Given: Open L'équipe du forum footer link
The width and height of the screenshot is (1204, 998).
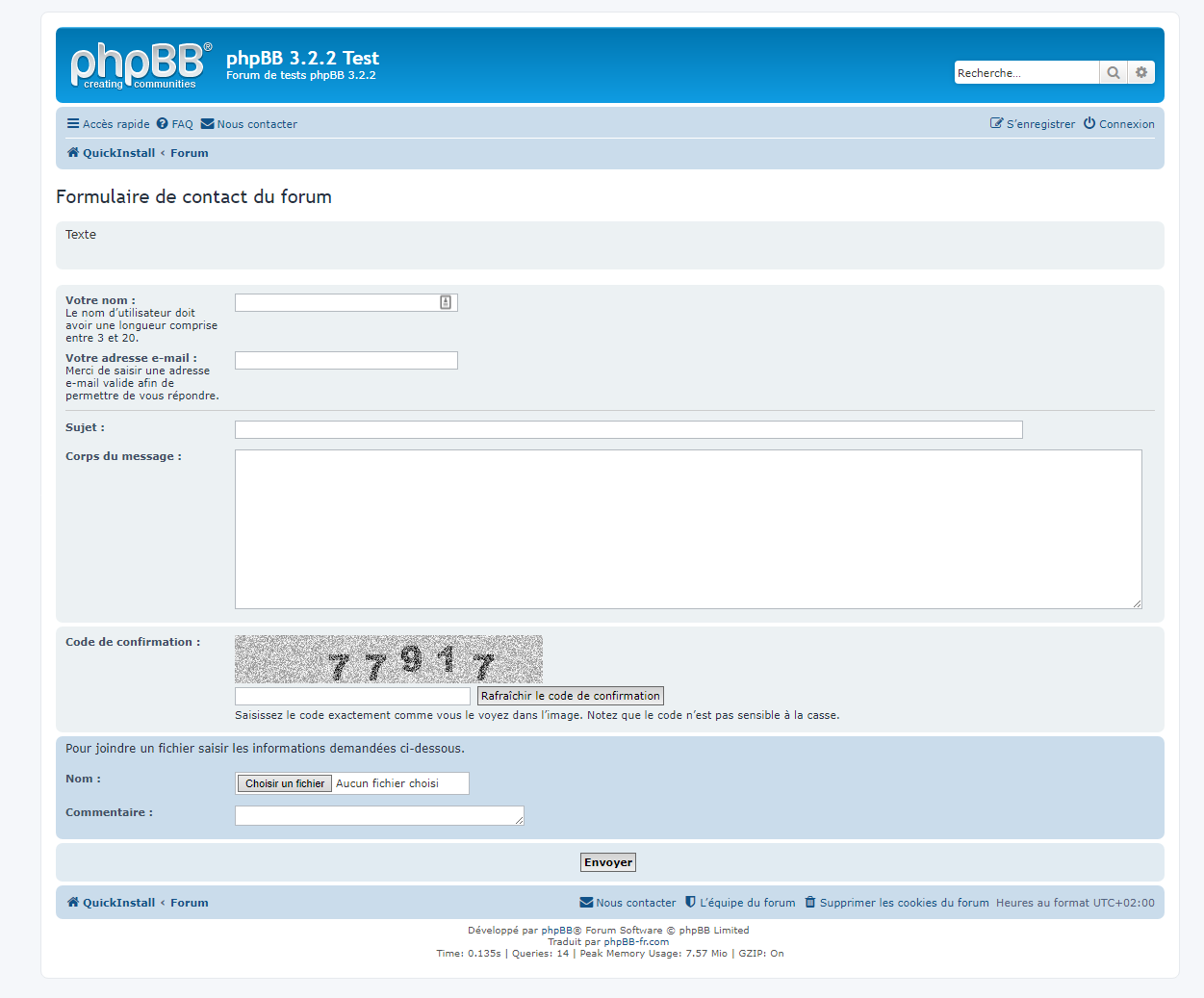Looking at the screenshot, I should 740,903.
